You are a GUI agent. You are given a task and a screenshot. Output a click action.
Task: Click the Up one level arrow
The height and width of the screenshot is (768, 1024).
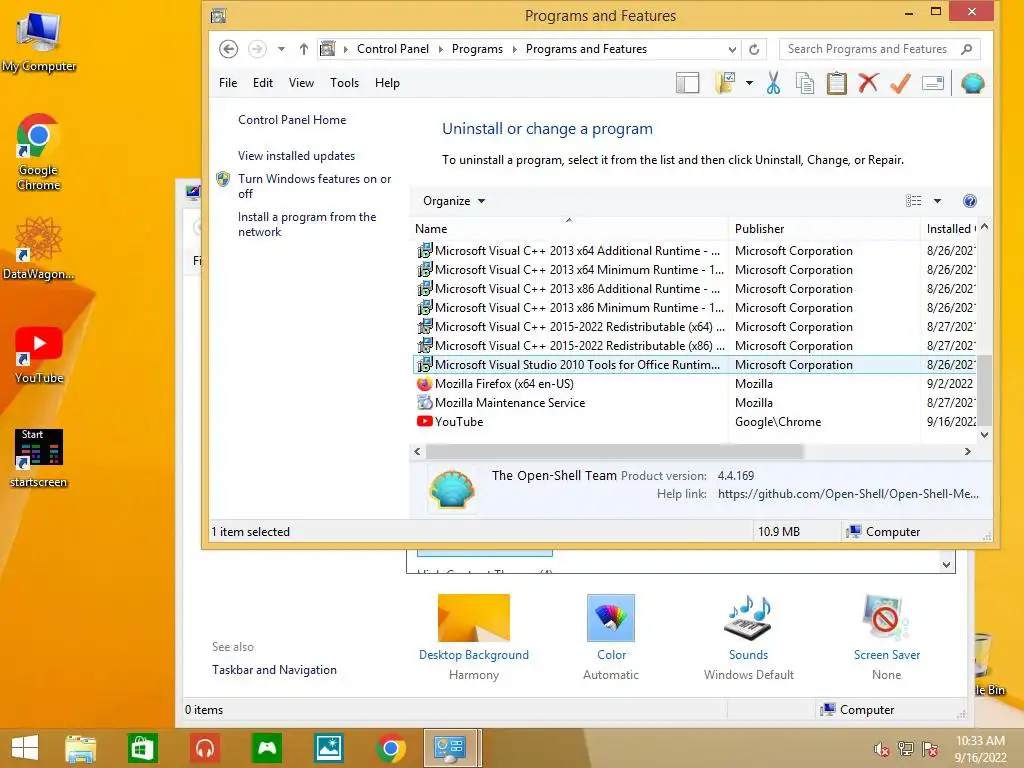tap(304, 49)
